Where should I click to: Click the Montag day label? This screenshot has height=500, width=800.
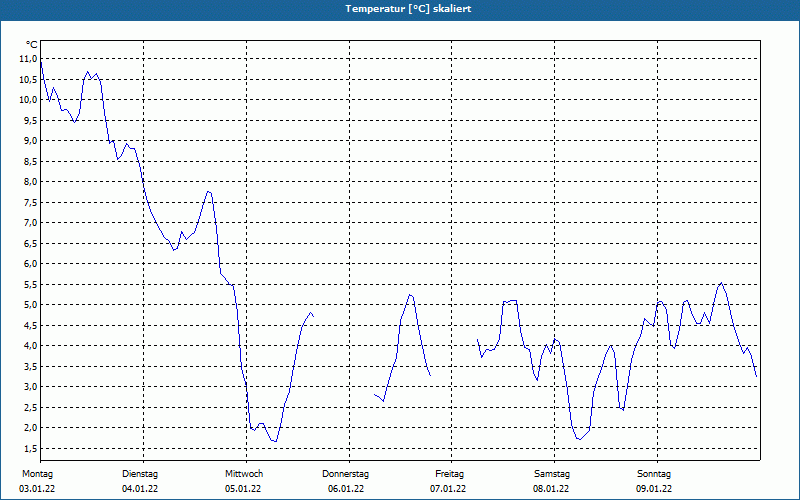click(x=37, y=474)
